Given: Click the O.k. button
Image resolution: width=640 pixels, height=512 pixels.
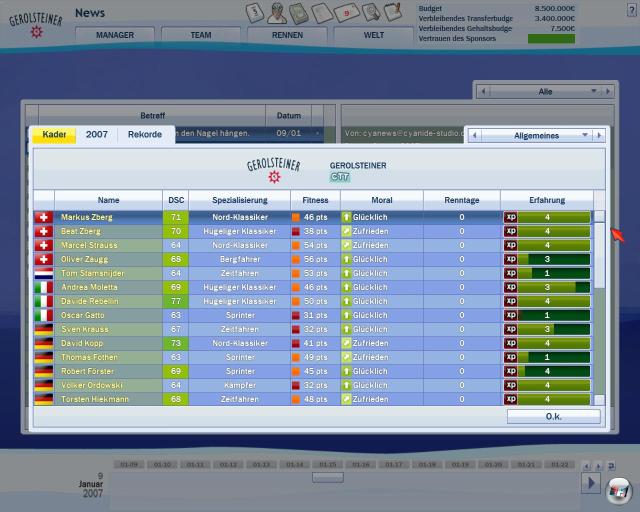Looking at the screenshot, I should (553, 416).
